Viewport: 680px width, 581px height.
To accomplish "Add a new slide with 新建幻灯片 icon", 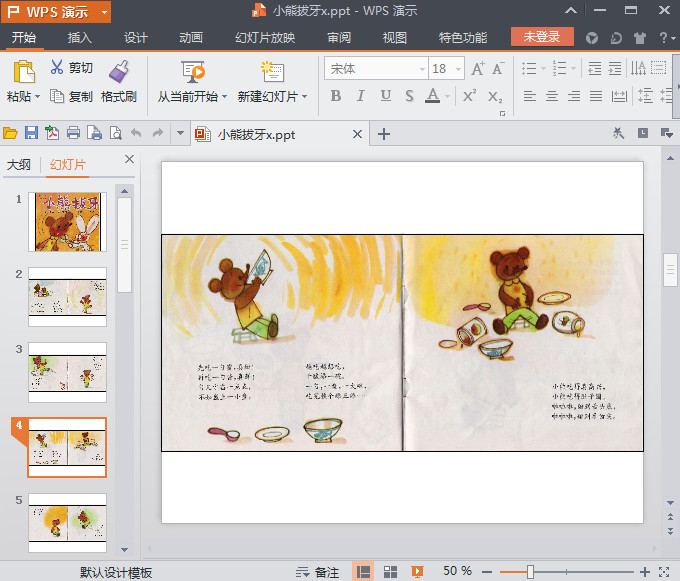I will (x=272, y=72).
